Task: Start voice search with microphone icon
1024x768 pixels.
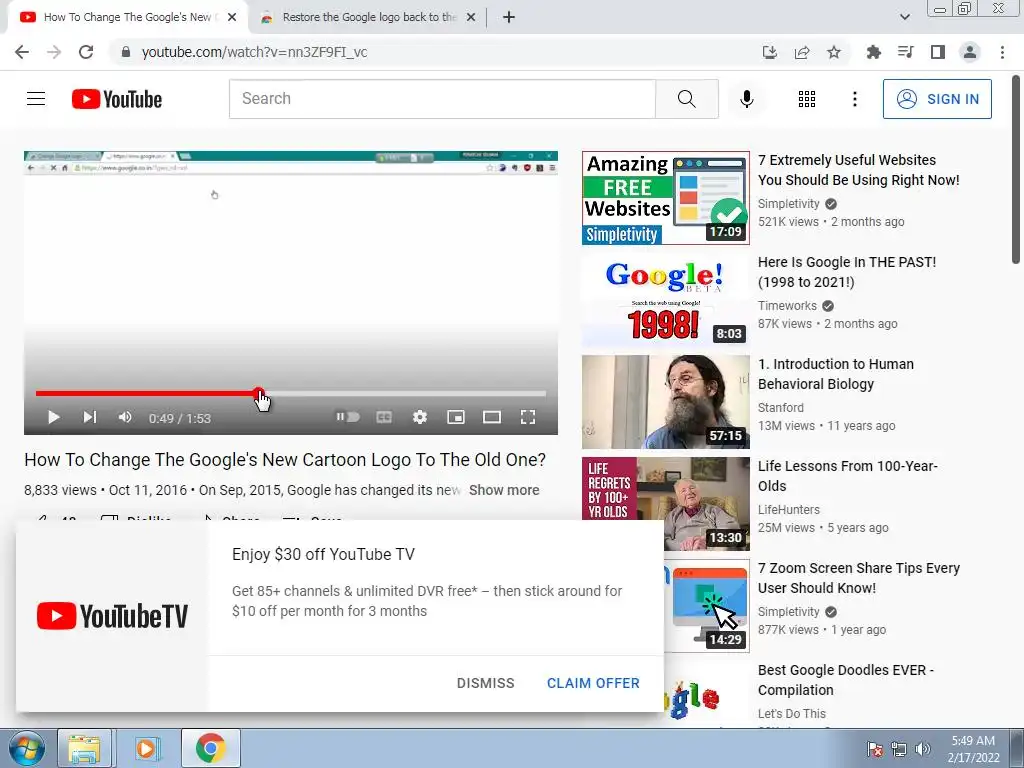Action: point(746,99)
